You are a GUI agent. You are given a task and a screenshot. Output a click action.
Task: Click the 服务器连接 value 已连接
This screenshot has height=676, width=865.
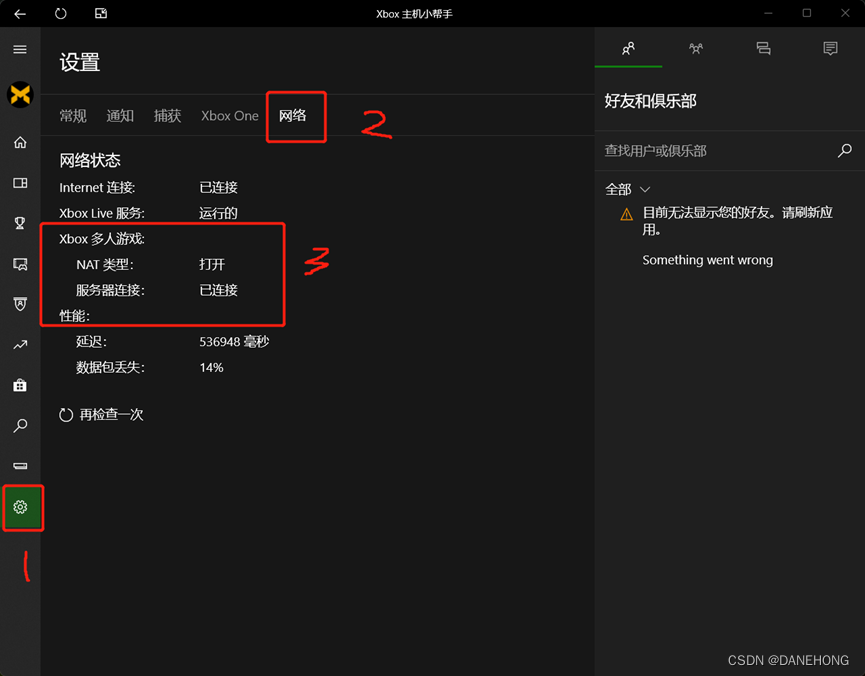click(218, 290)
